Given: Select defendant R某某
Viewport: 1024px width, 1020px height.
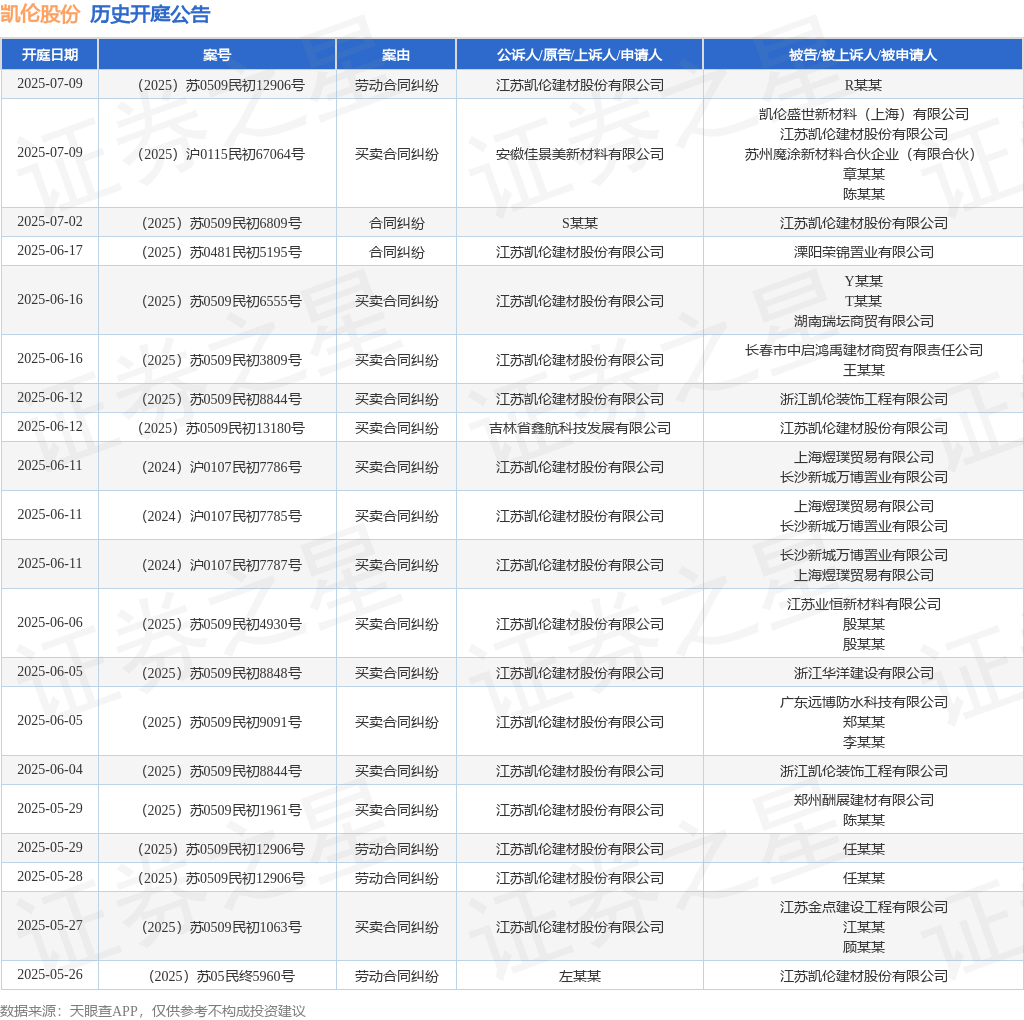Looking at the screenshot, I should pyautogui.click(x=863, y=86).
